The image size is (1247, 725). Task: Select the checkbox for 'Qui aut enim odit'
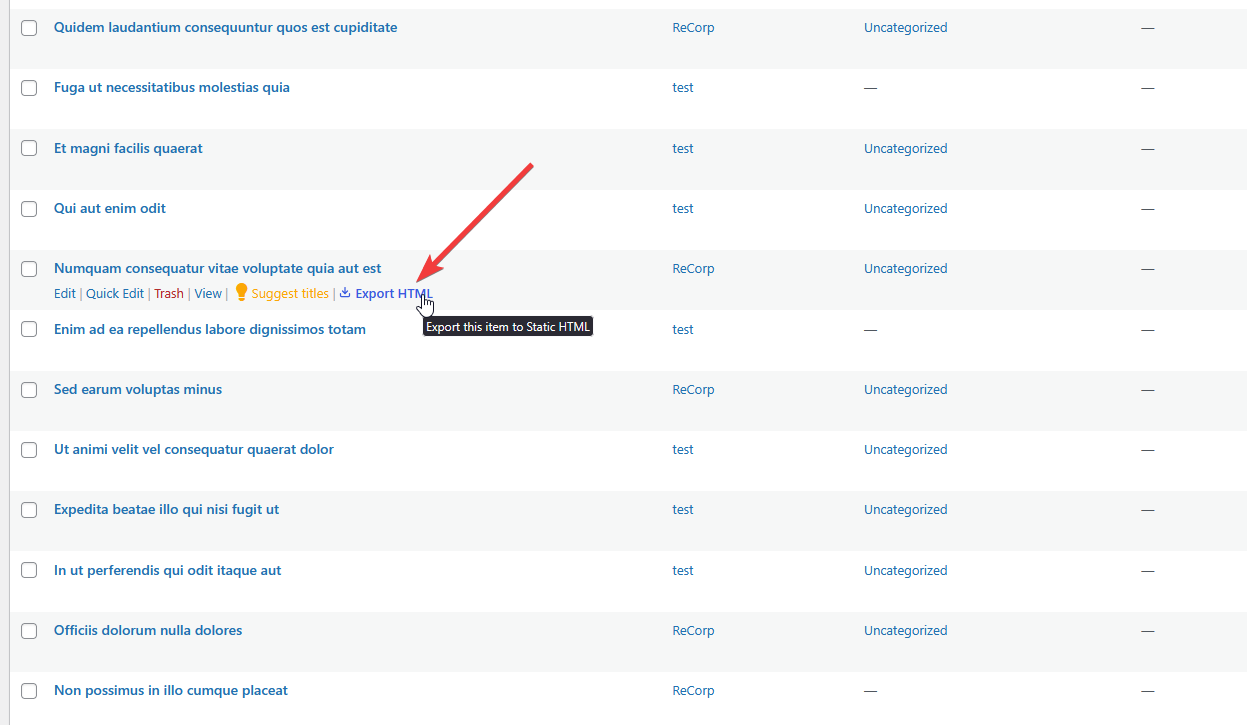[x=29, y=209]
